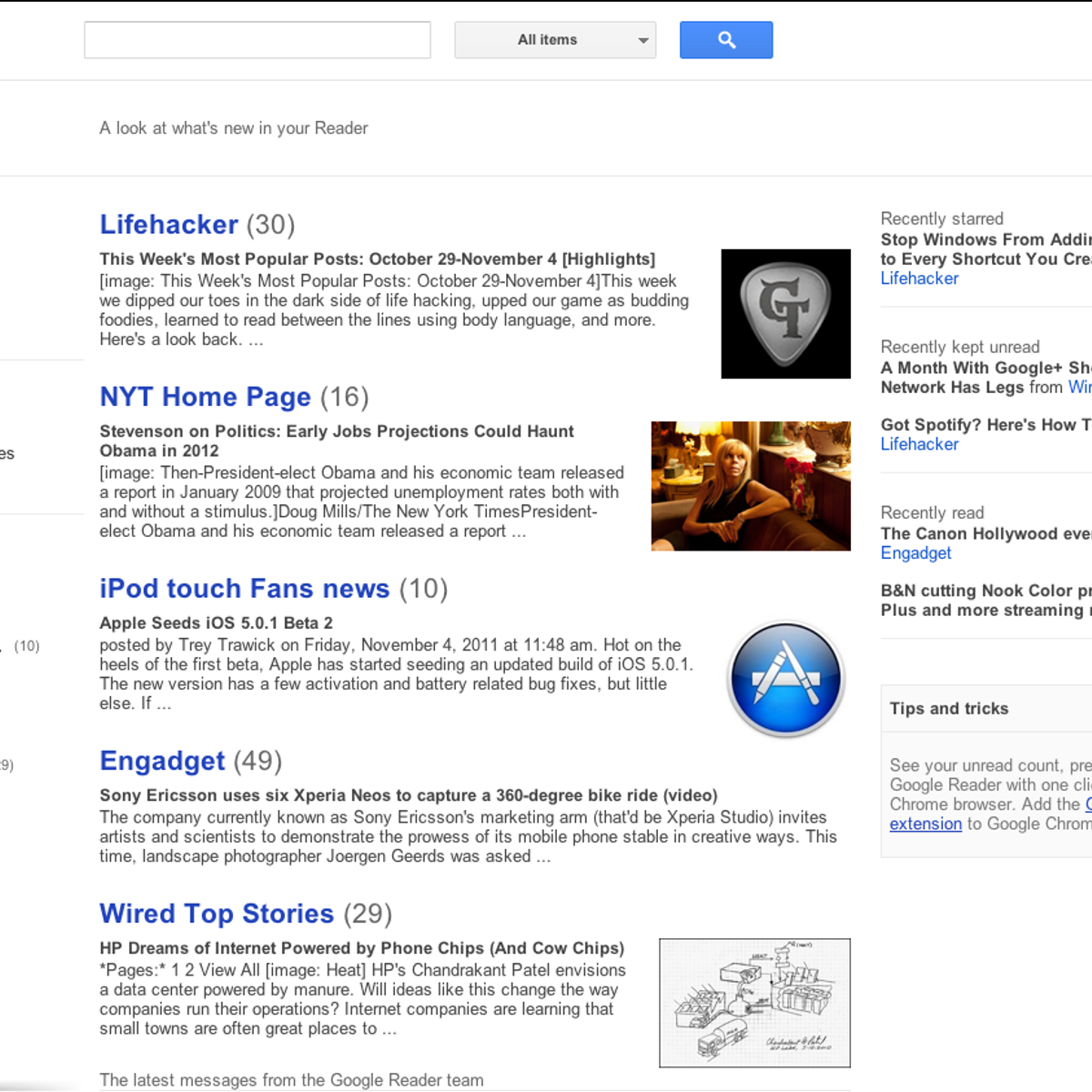Open the Wired Top Stories feed
Screen dimensions: 1092x1092
pyautogui.click(x=217, y=914)
